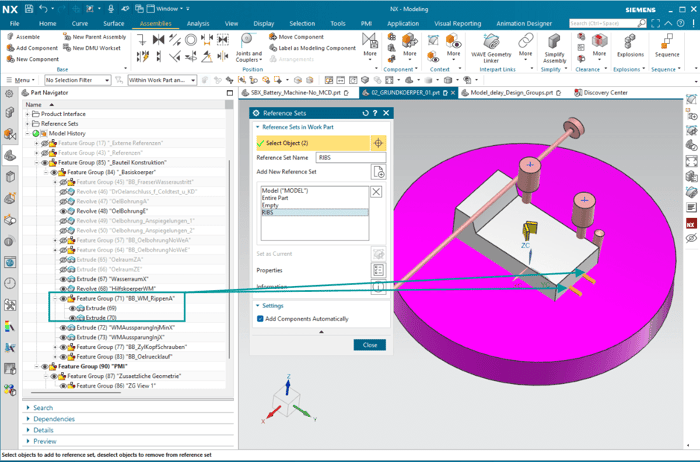700x462 pixels.
Task: Open Joints and Couplers tool
Action: 248,48
